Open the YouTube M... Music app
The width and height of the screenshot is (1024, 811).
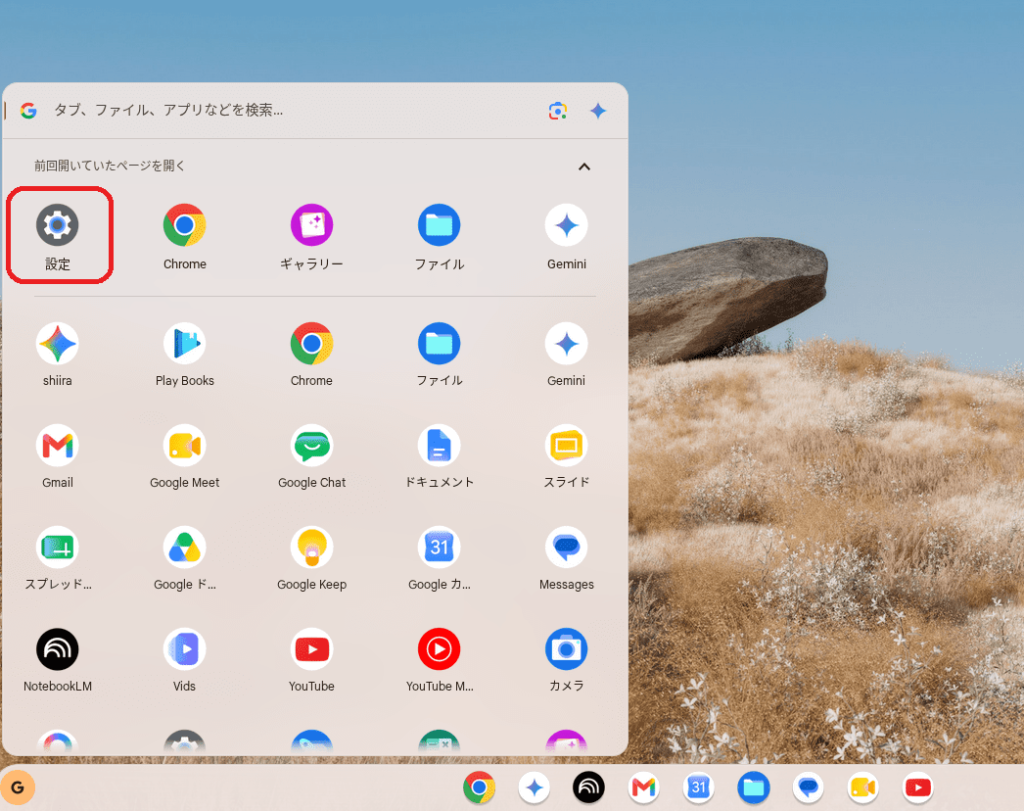coord(439,660)
